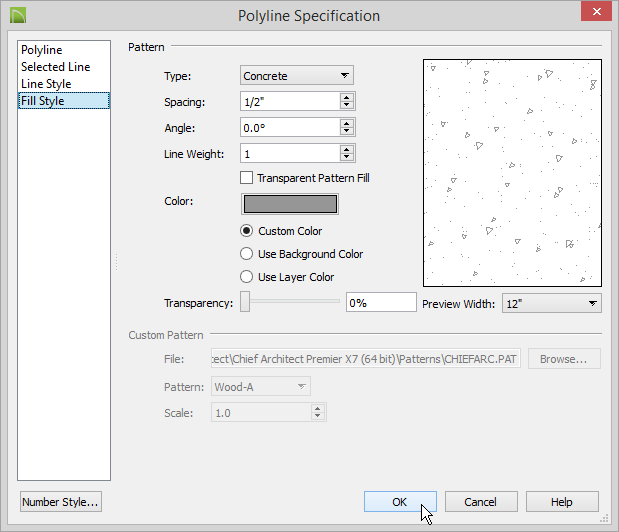Click the Angle input field

290,127
